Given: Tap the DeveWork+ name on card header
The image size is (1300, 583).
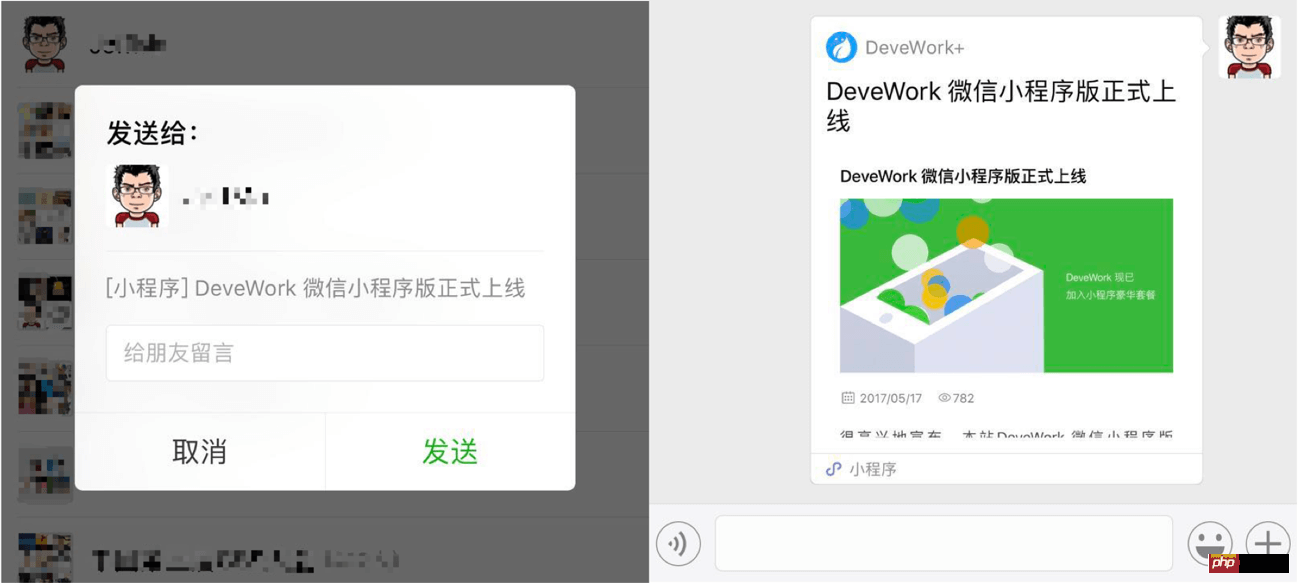Looking at the screenshot, I should tap(914, 47).
